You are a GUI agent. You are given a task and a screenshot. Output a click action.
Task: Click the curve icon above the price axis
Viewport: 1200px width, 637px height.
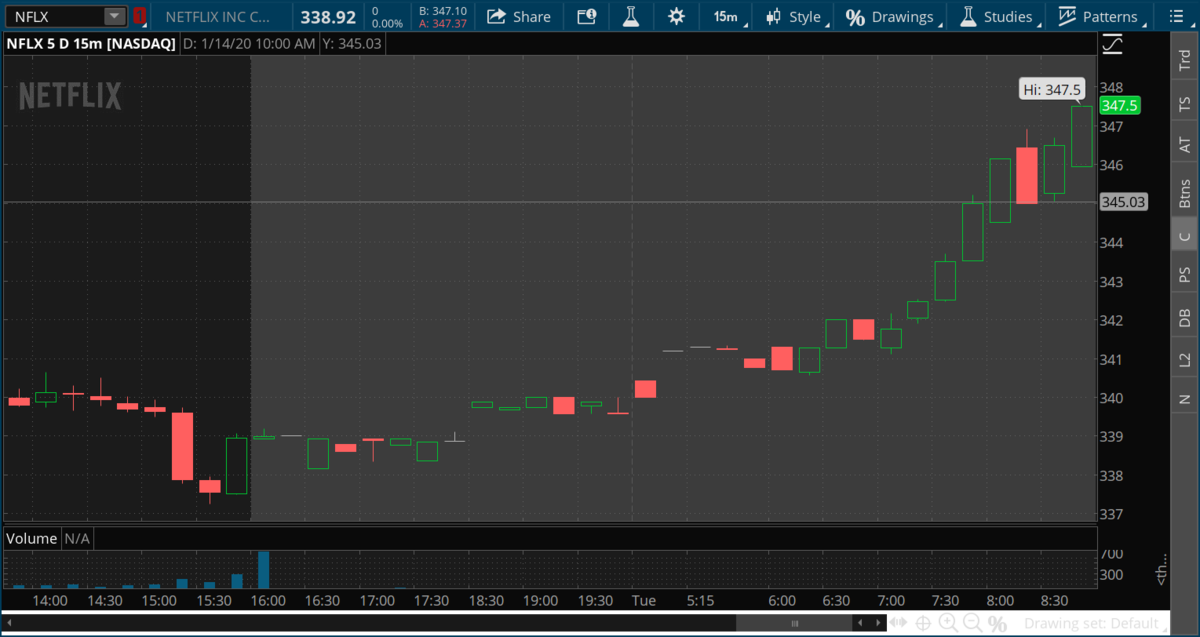pyautogui.click(x=1111, y=44)
